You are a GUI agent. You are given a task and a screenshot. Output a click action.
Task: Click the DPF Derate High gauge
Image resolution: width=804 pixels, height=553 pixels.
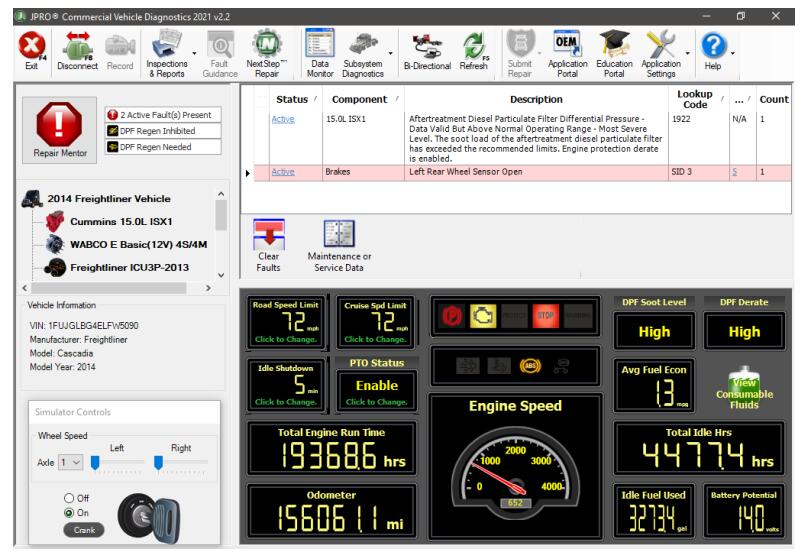click(745, 331)
